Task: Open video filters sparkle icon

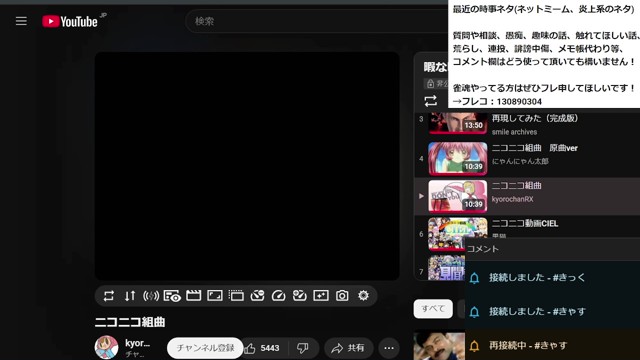Action: point(321,296)
